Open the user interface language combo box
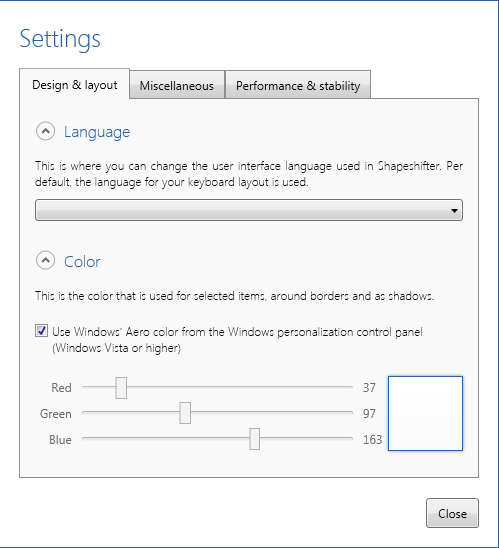Viewport: 499px width, 548px height. click(249, 210)
